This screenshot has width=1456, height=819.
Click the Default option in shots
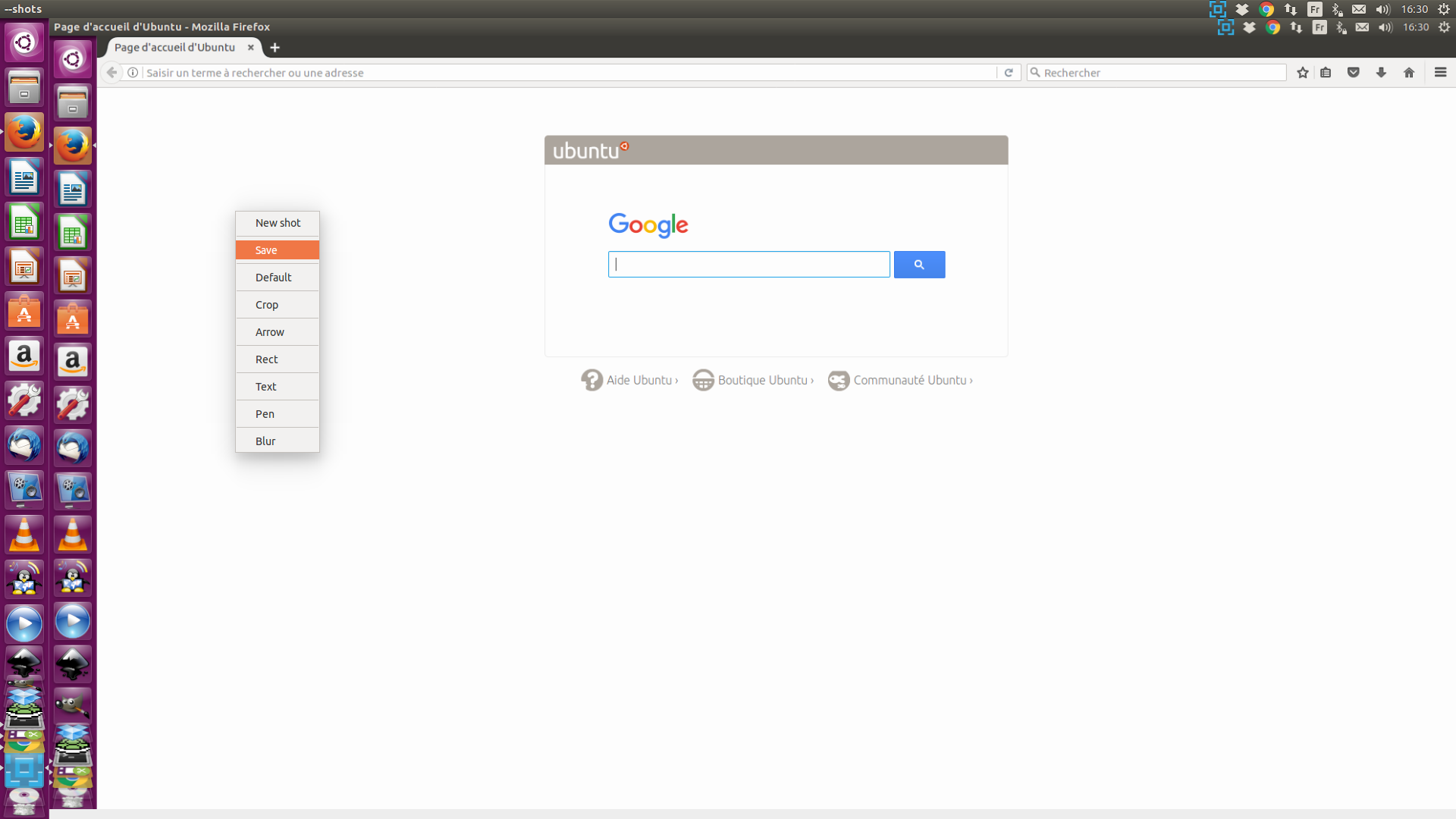(277, 277)
